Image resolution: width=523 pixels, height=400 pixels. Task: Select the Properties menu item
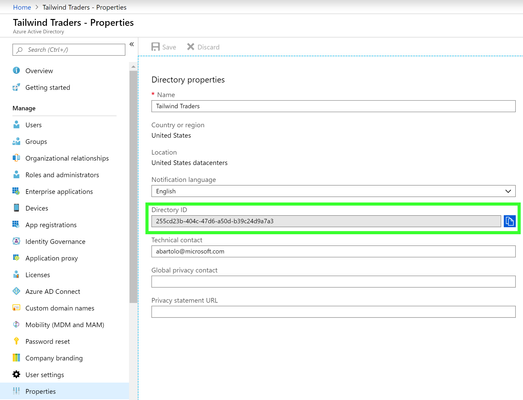coord(65,391)
